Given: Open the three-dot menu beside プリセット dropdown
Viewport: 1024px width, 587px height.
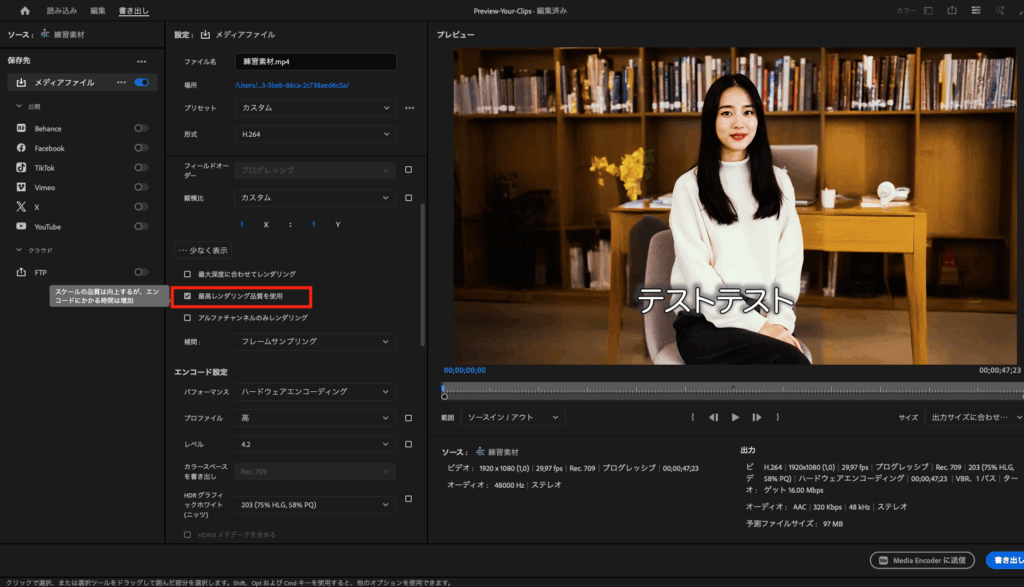Looking at the screenshot, I should [x=409, y=107].
